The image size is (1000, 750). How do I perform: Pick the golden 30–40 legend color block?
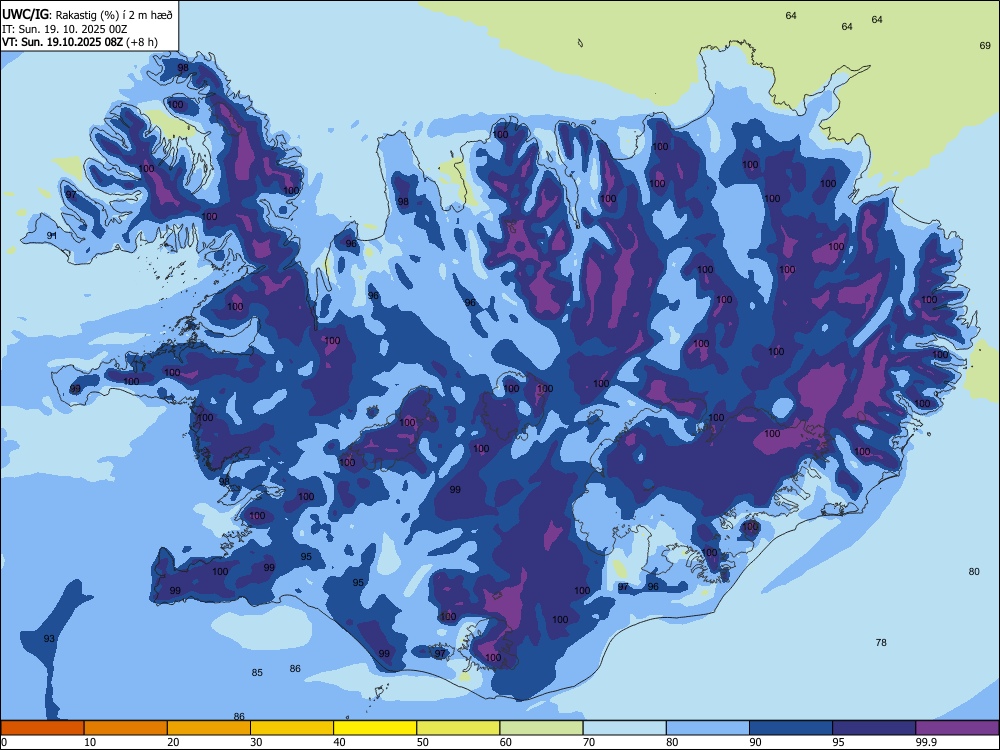tap(292, 728)
